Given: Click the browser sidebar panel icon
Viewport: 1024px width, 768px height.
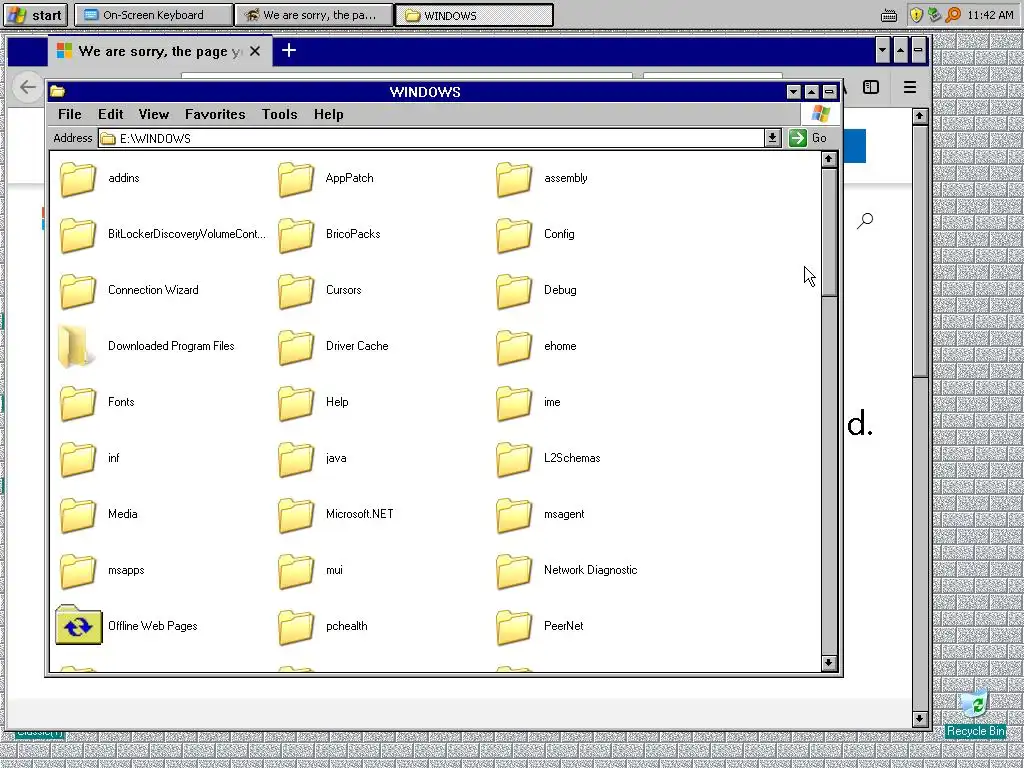Looking at the screenshot, I should (871, 87).
